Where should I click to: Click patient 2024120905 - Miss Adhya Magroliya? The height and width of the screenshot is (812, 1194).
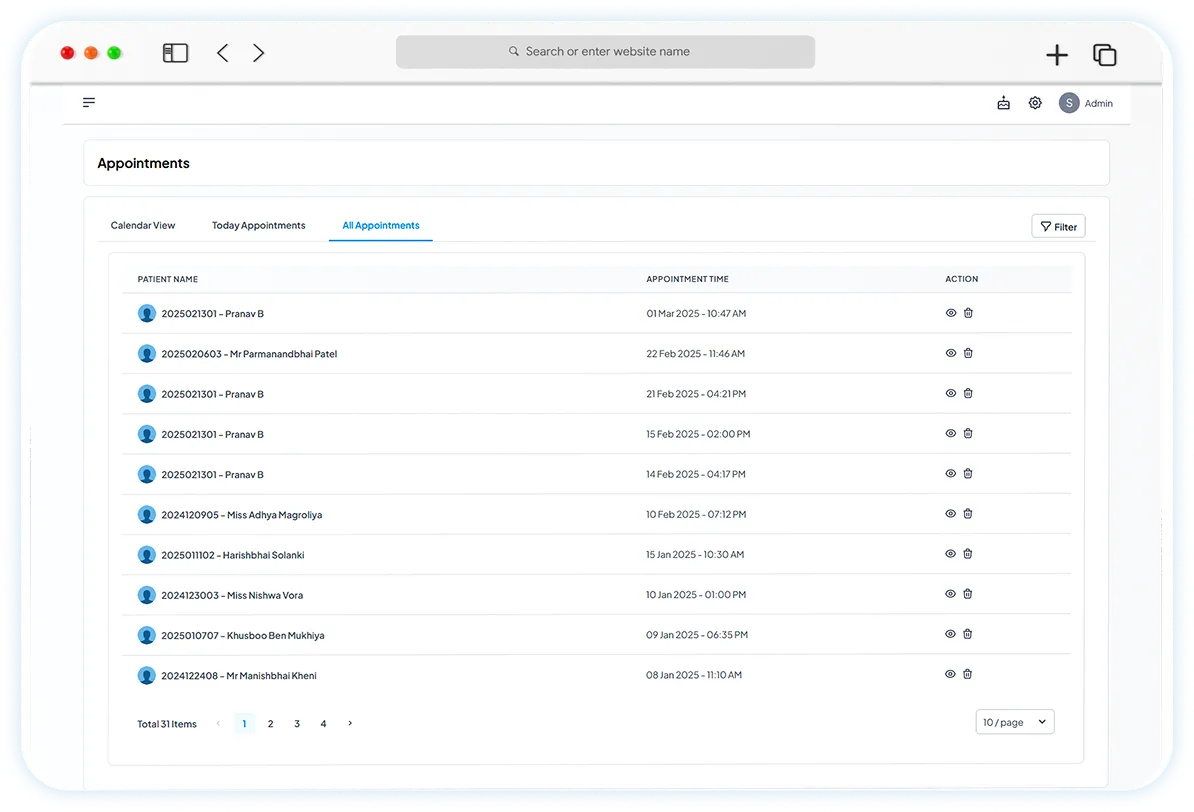(241, 515)
